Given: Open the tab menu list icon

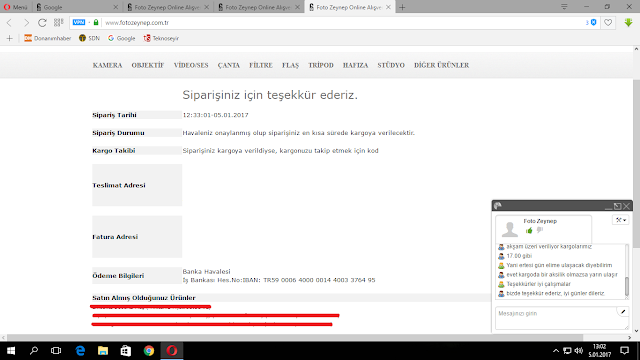Looking at the screenshot, I should [x=564, y=7].
